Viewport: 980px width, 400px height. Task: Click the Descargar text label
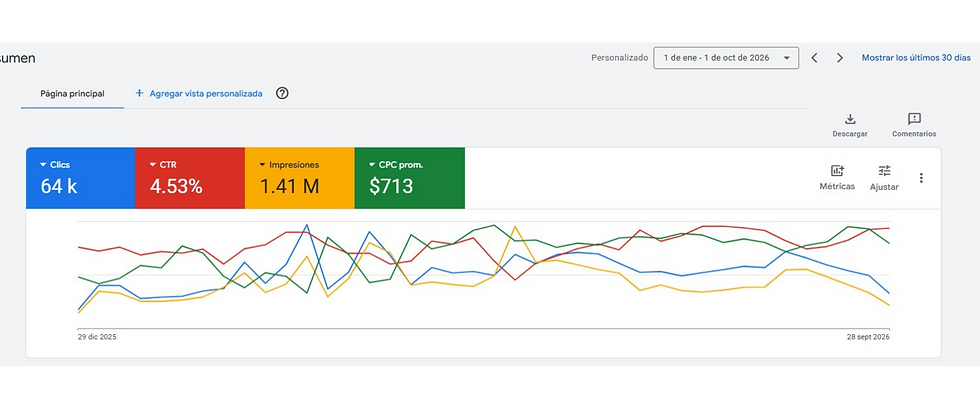coord(849,134)
